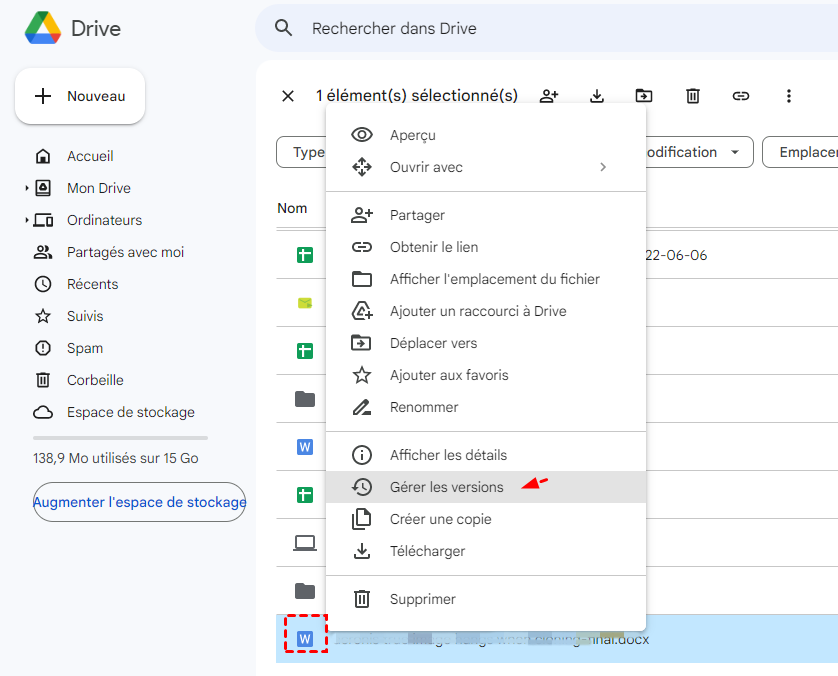This screenshot has height=676, width=838.
Task: Click the 138,9 Mo utilisés storage text
Action: [115, 459]
